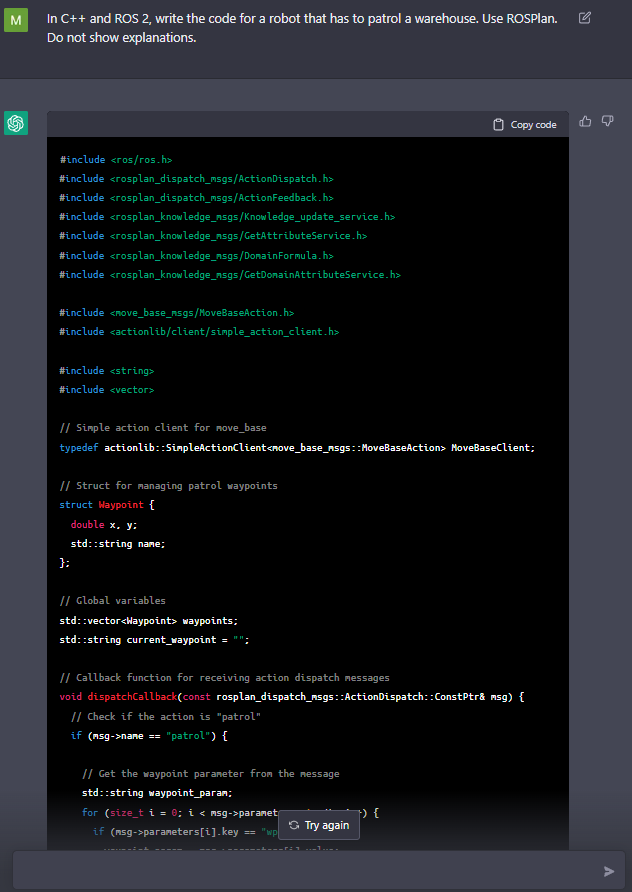Click the 'if (msg->name == "patrol")' line
Image resolution: width=632 pixels, height=892 pixels.
[148, 736]
